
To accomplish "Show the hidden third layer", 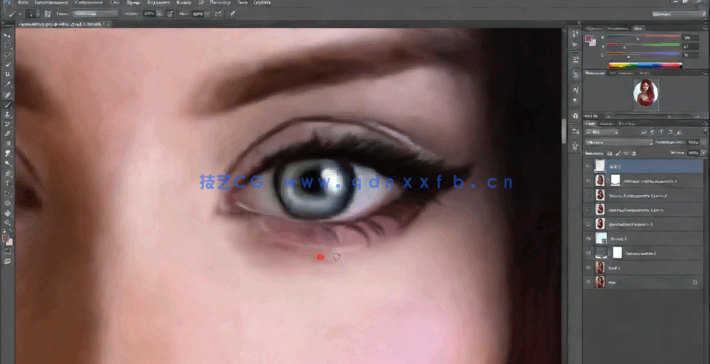I will [x=589, y=195].
